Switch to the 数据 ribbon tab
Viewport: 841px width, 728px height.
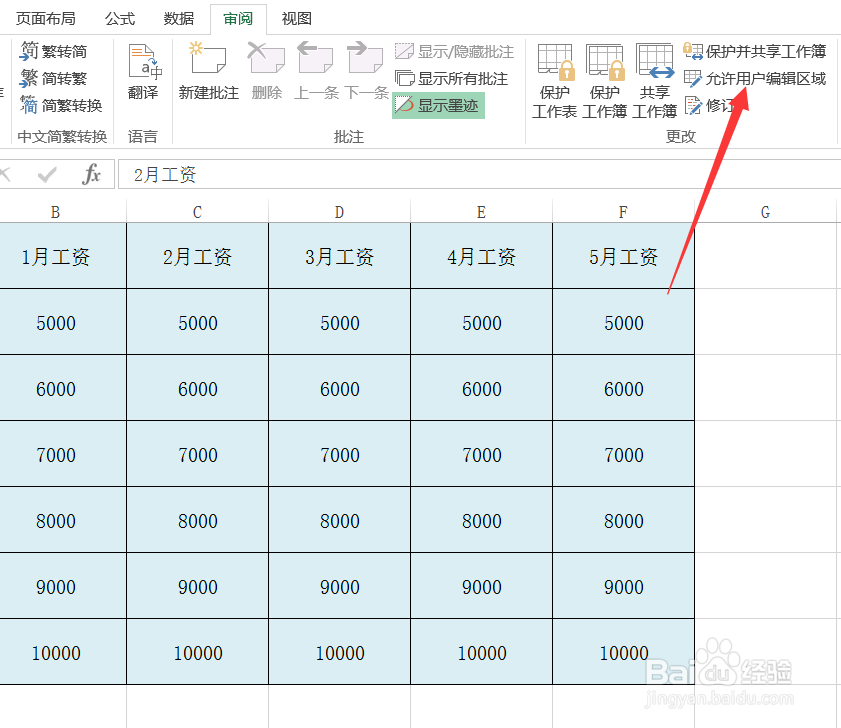(x=178, y=18)
